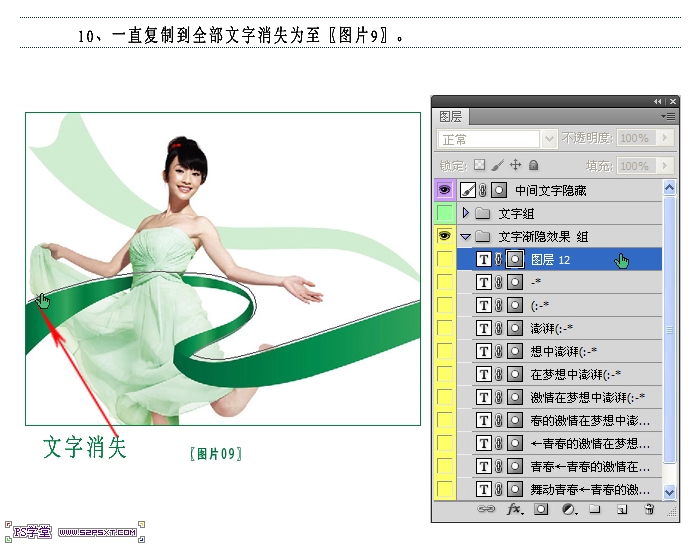Open the adjustment layer icon menu
The height and width of the screenshot is (548, 700).
click(569, 509)
